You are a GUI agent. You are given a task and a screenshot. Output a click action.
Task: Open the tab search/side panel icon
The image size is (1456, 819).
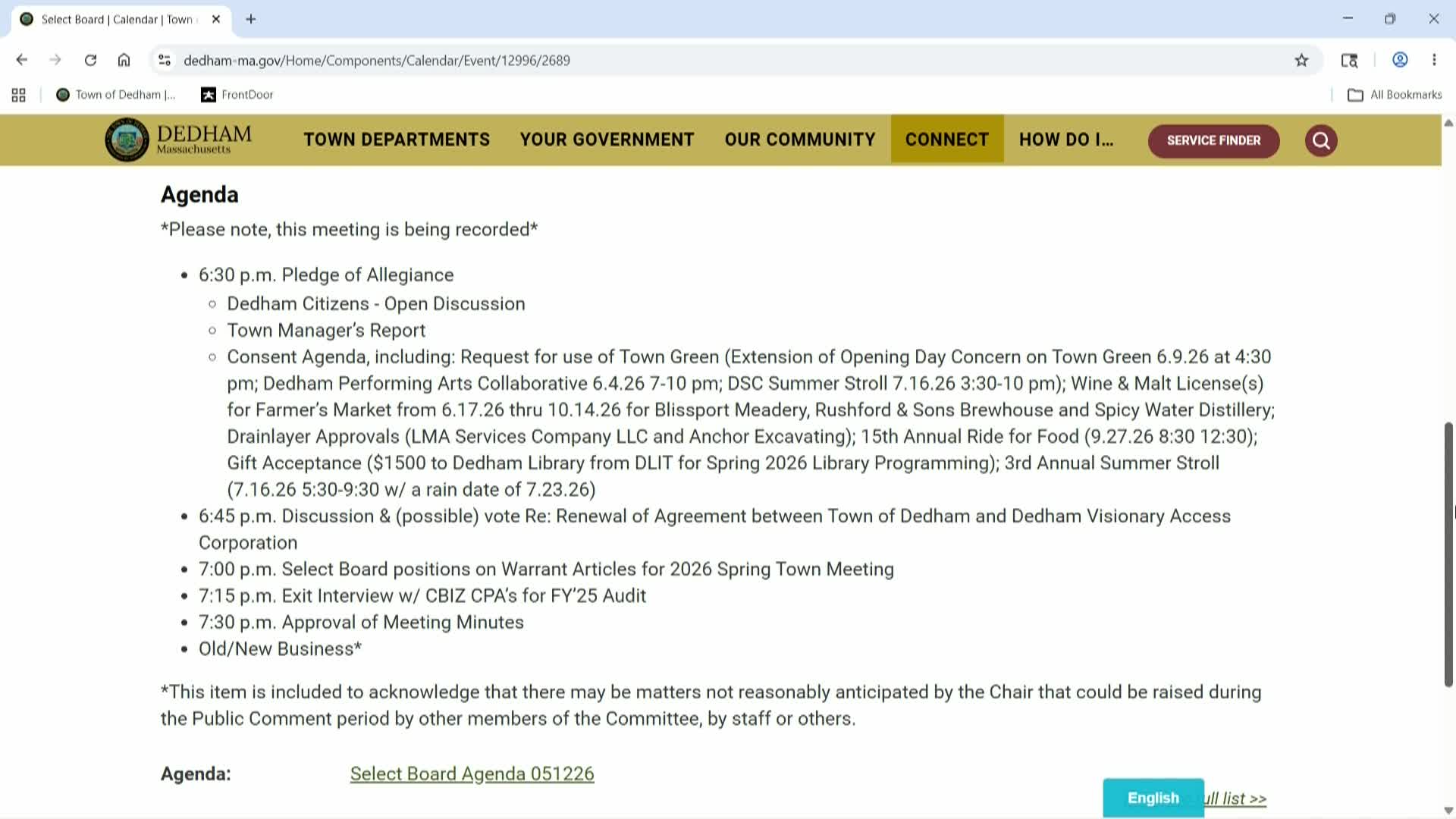click(1349, 60)
